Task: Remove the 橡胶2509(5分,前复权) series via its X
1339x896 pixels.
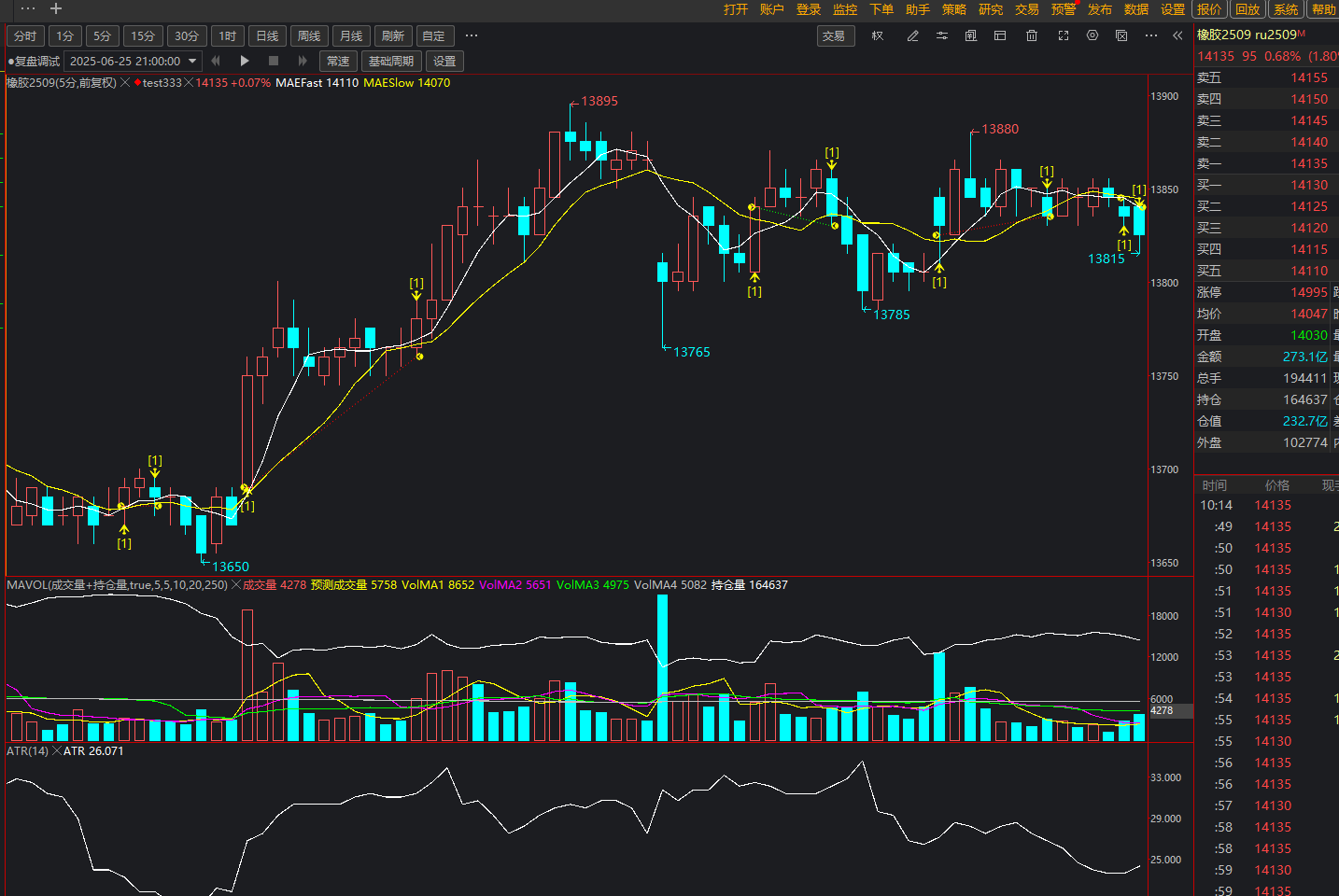Action: [125, 83]
